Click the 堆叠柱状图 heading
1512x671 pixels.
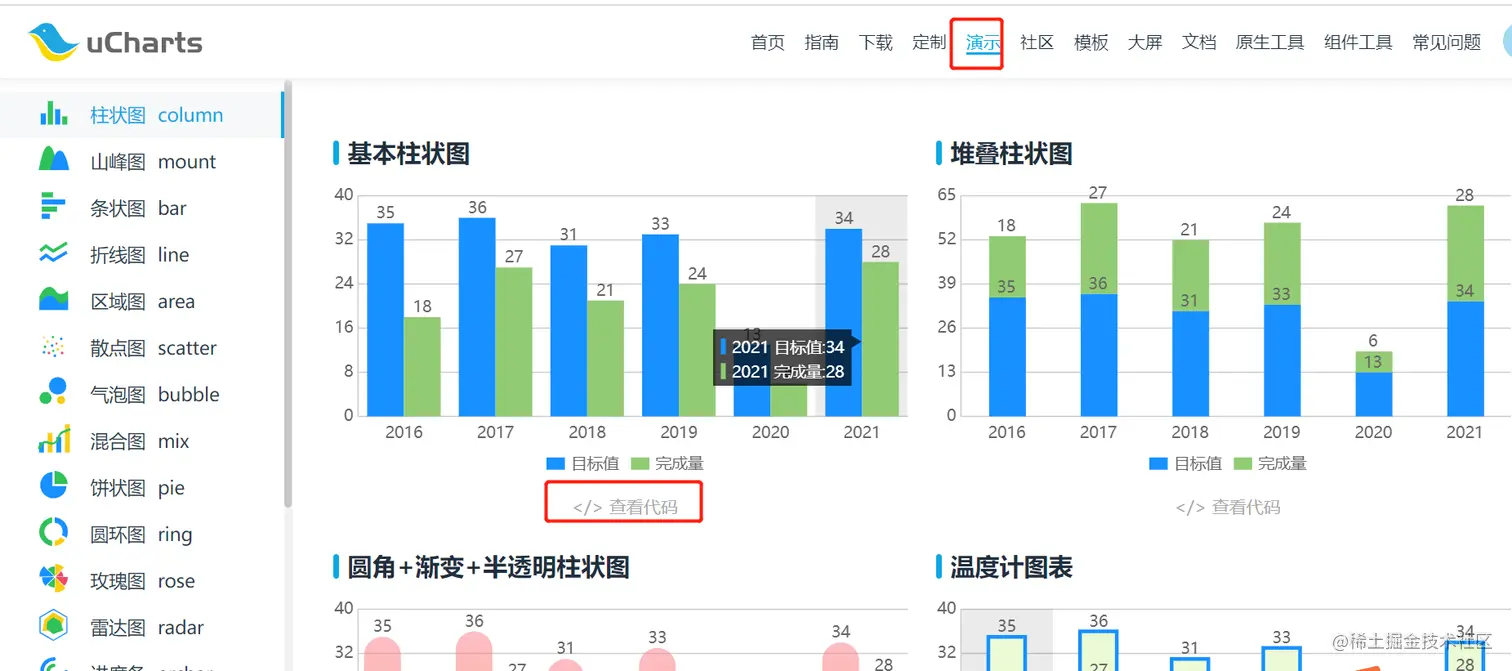[x=1011, y=153]
